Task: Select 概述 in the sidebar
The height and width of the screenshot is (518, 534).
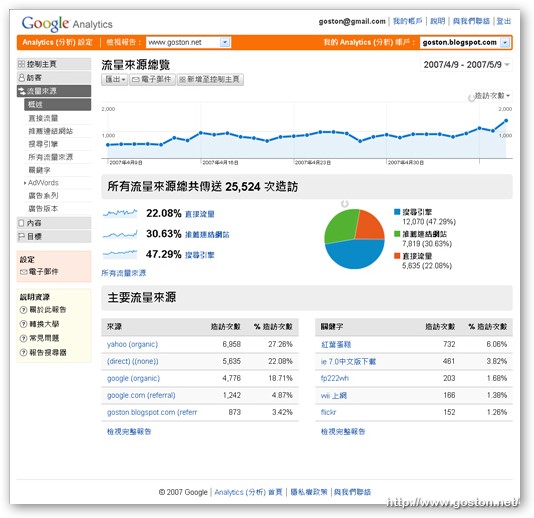Action: click(58, 105)
